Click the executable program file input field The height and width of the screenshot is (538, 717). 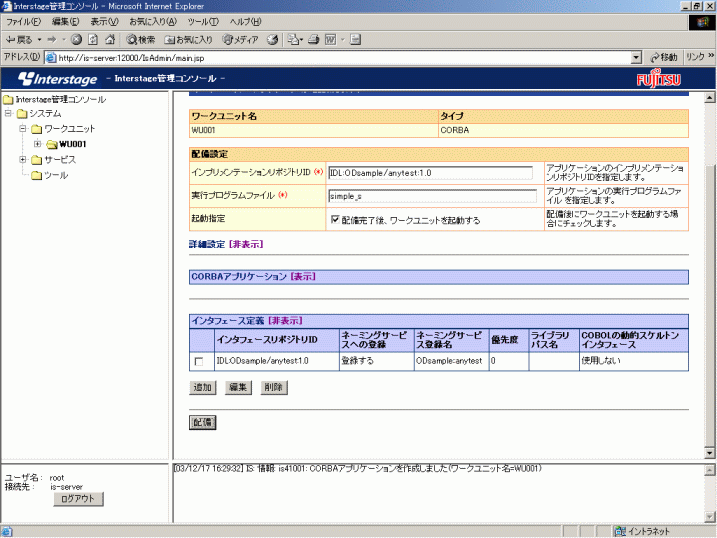(x=433, y=196)
